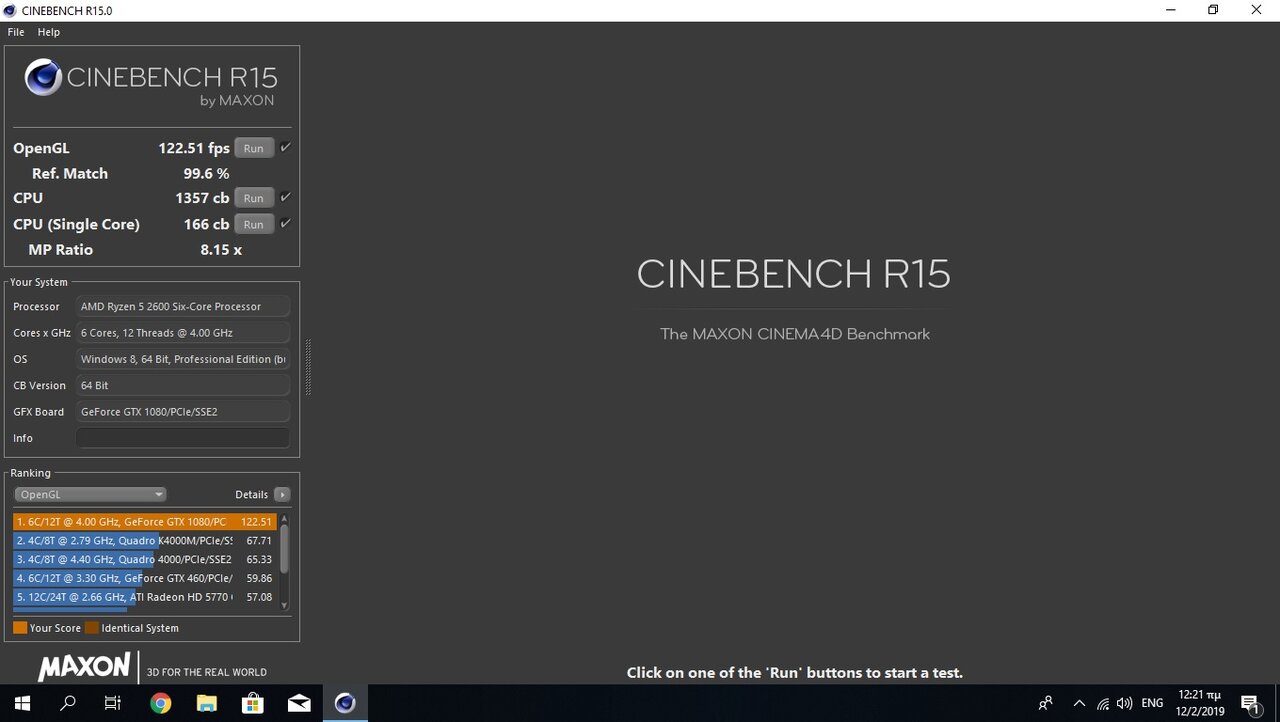The width and height of the screenshot is (1280, 722).
Task: Click Cinebench taskbar icon
Action: click(345, 703)
